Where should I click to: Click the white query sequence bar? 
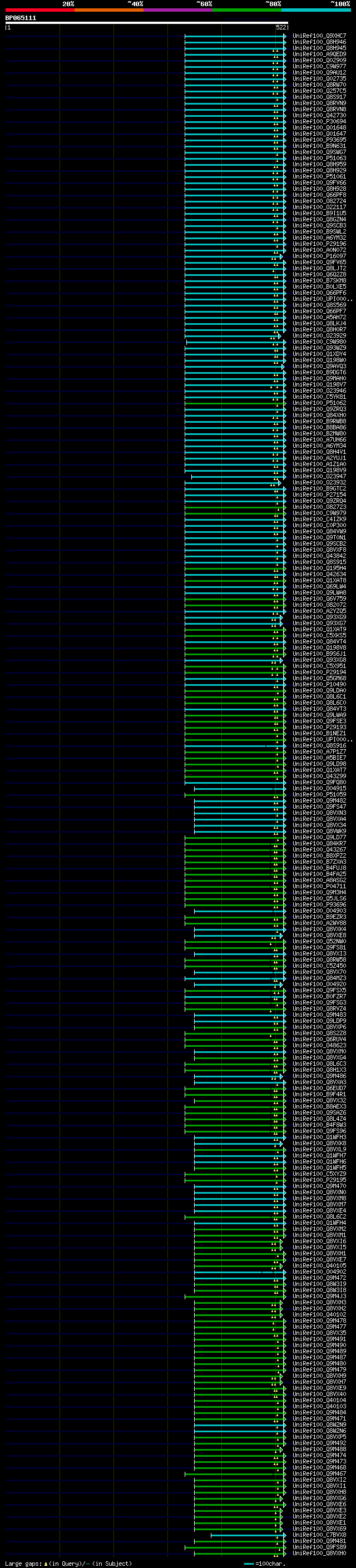[146, 23]
